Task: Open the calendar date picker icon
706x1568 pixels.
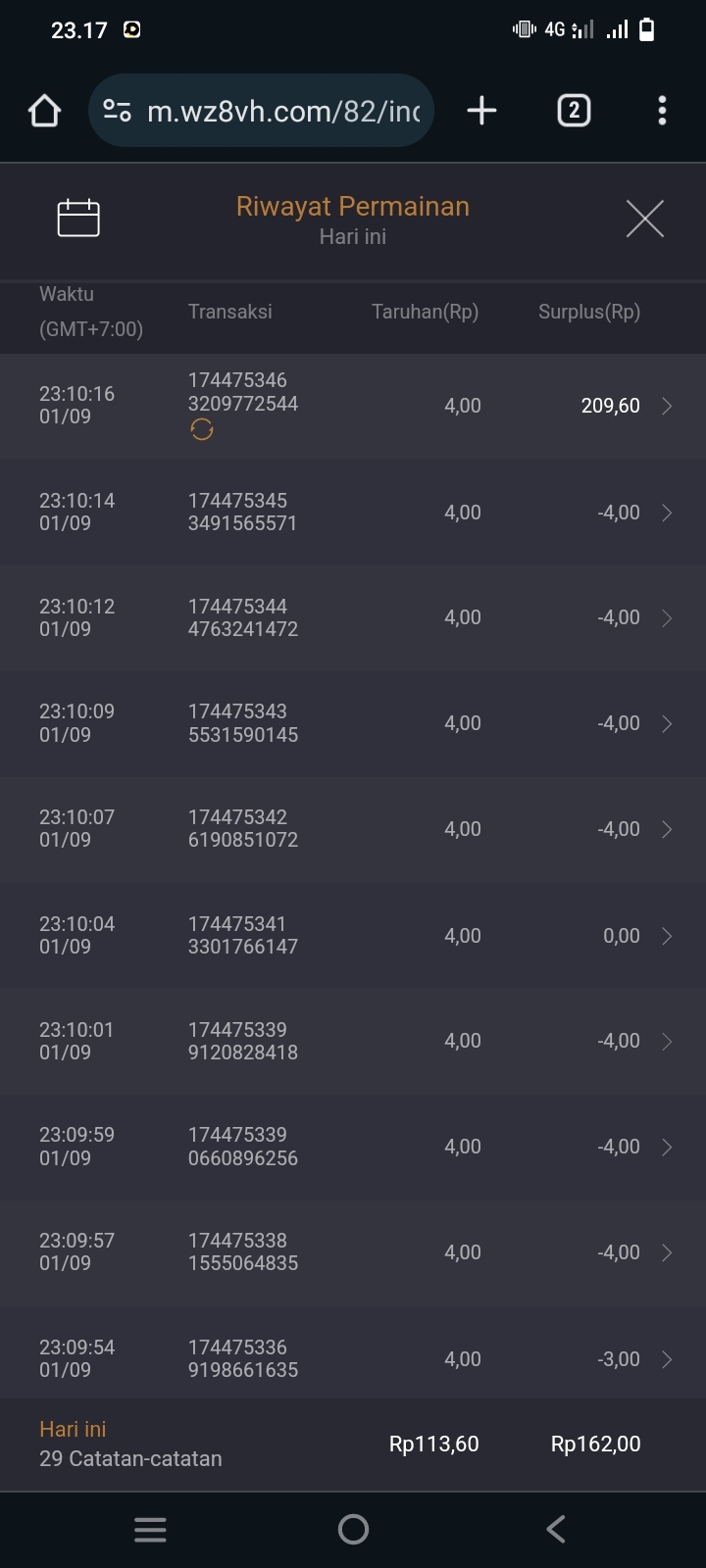Action: tap(78, 218)
